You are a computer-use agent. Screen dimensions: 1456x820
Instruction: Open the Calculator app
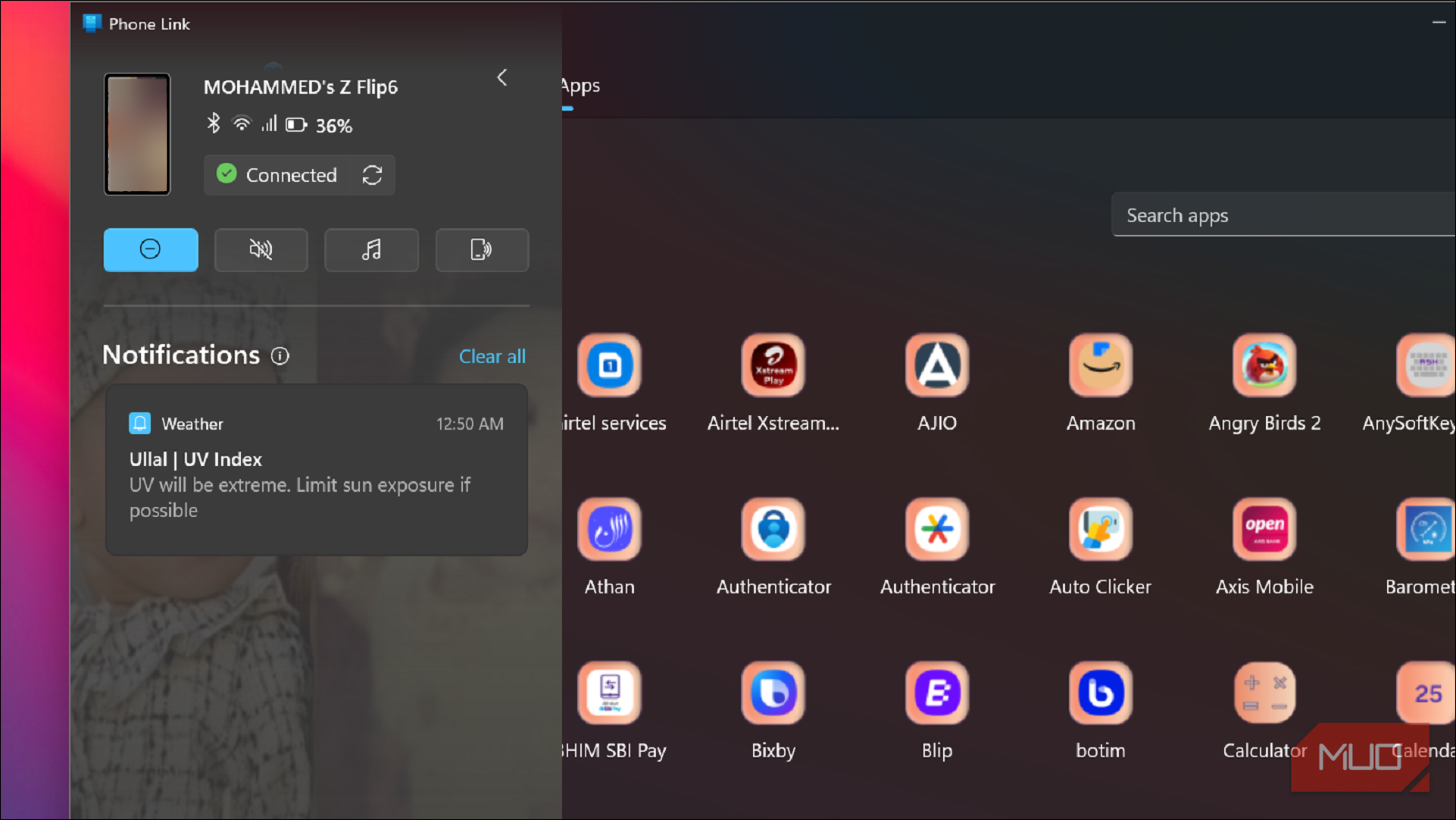point(1264,709)
